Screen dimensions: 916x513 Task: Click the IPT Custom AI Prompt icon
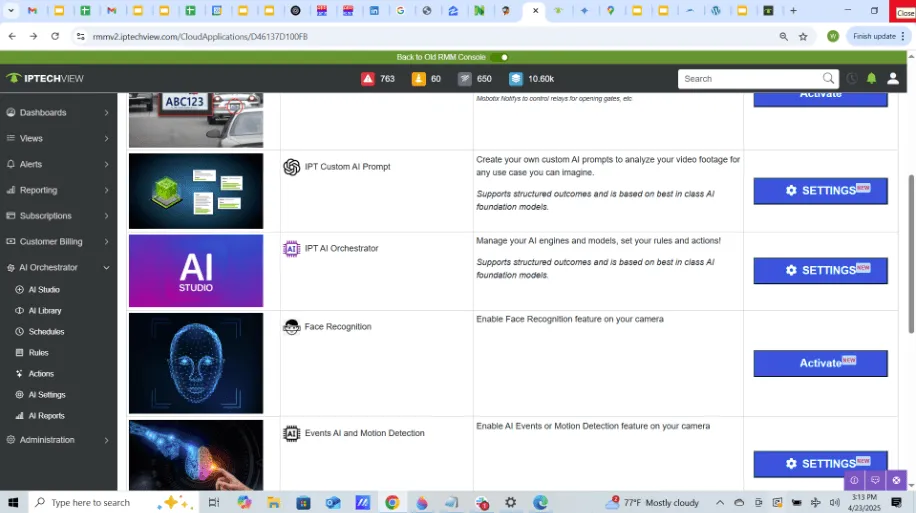pos(292,167)
